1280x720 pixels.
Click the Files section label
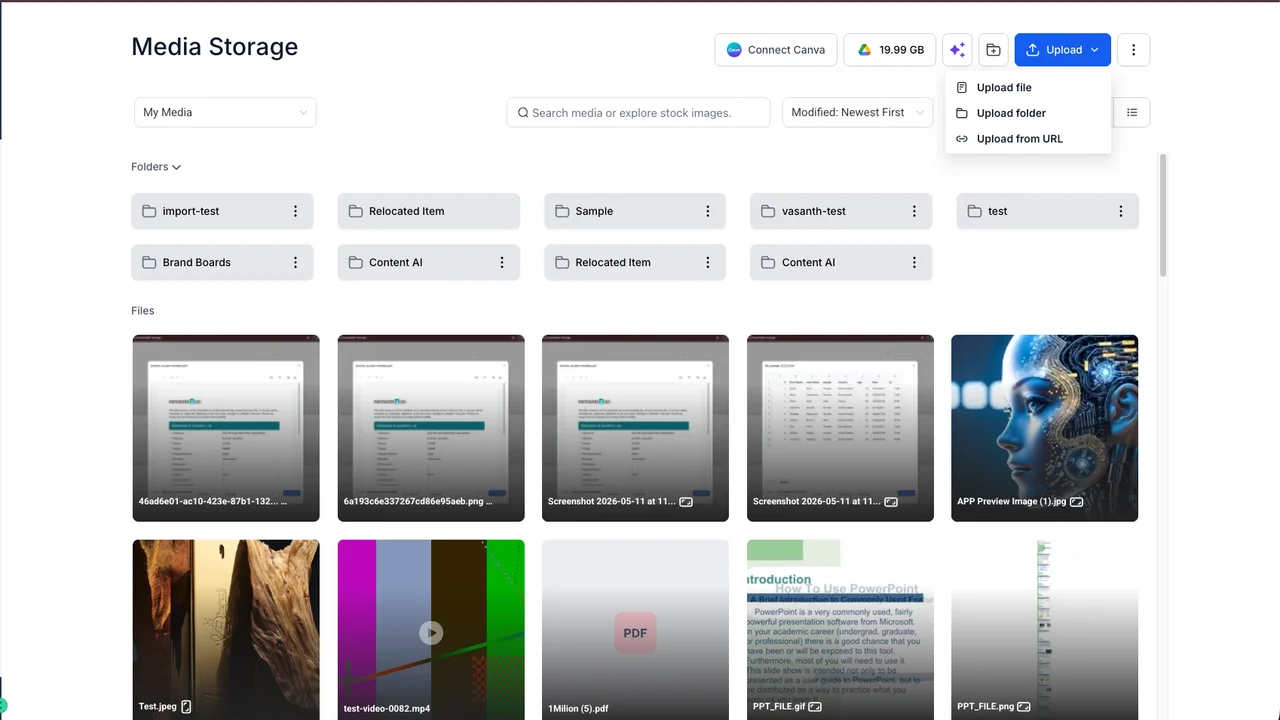(x=143, y=311)
